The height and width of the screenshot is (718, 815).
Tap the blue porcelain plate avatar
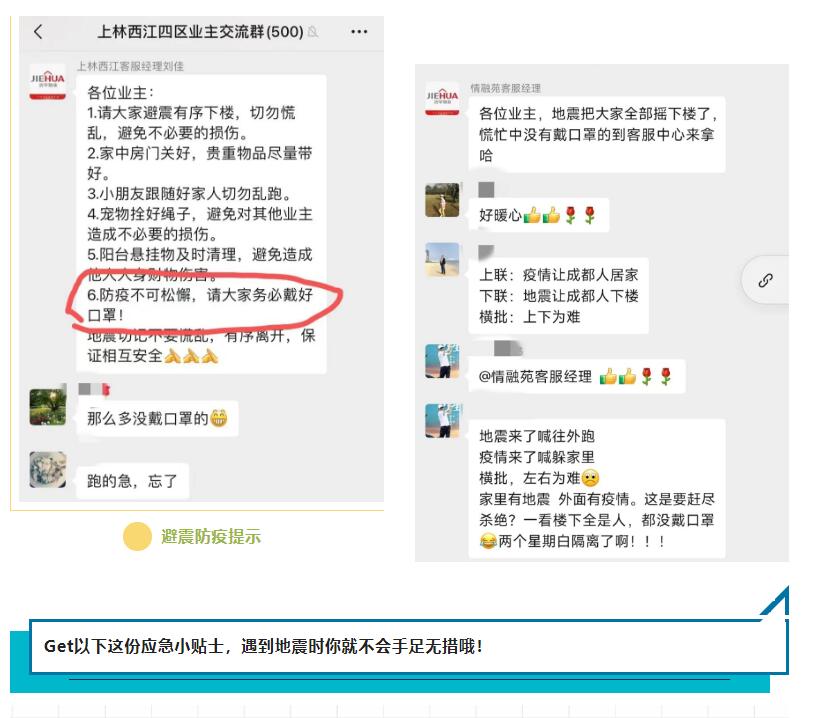coord(48,469)
